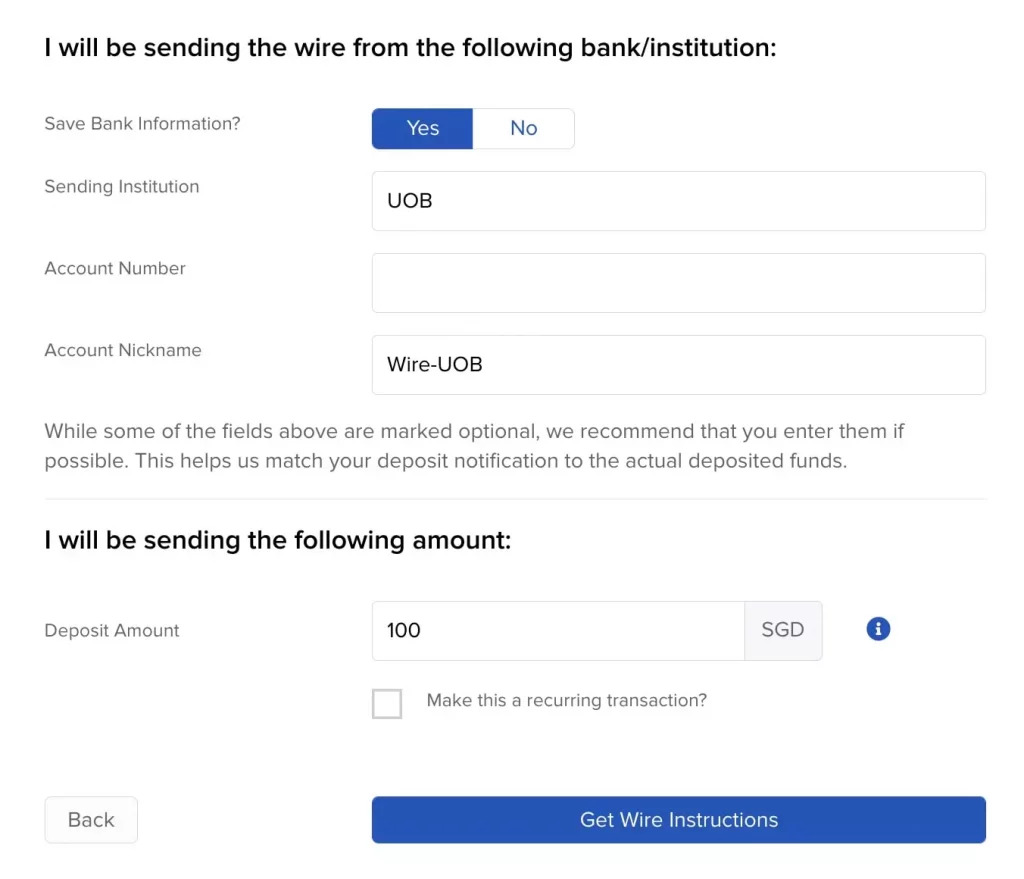Click the bank/institution section heading
Image resolution: width=1024 pixels, height=879 pixels.
410,47
